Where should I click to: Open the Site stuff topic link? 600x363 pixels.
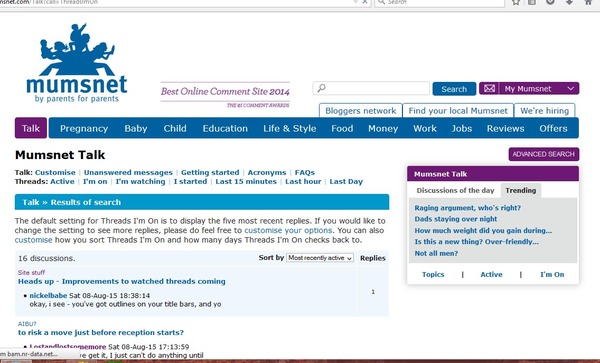[x=31, y=273]
